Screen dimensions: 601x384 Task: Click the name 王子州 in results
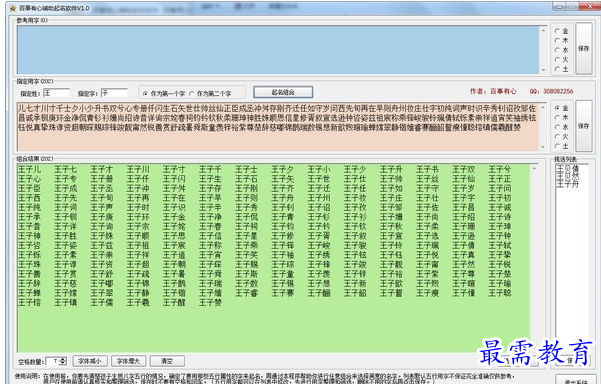pos(319,198)
